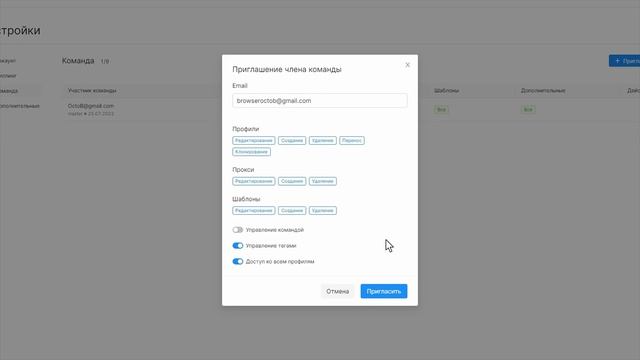Click the green Все badge under Дополнительные column
640x360 pixels.
click(528, 110)
